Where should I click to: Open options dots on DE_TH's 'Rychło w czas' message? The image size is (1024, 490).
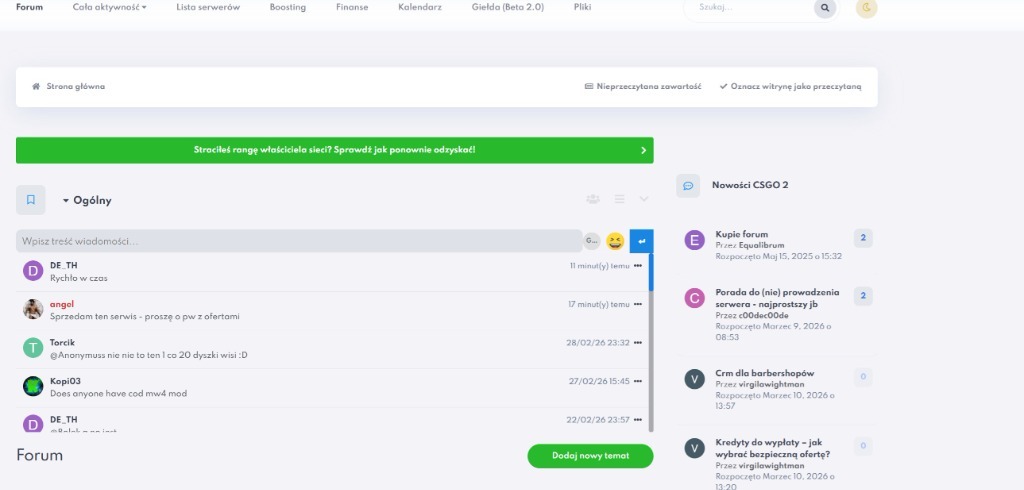pos(638,265)
